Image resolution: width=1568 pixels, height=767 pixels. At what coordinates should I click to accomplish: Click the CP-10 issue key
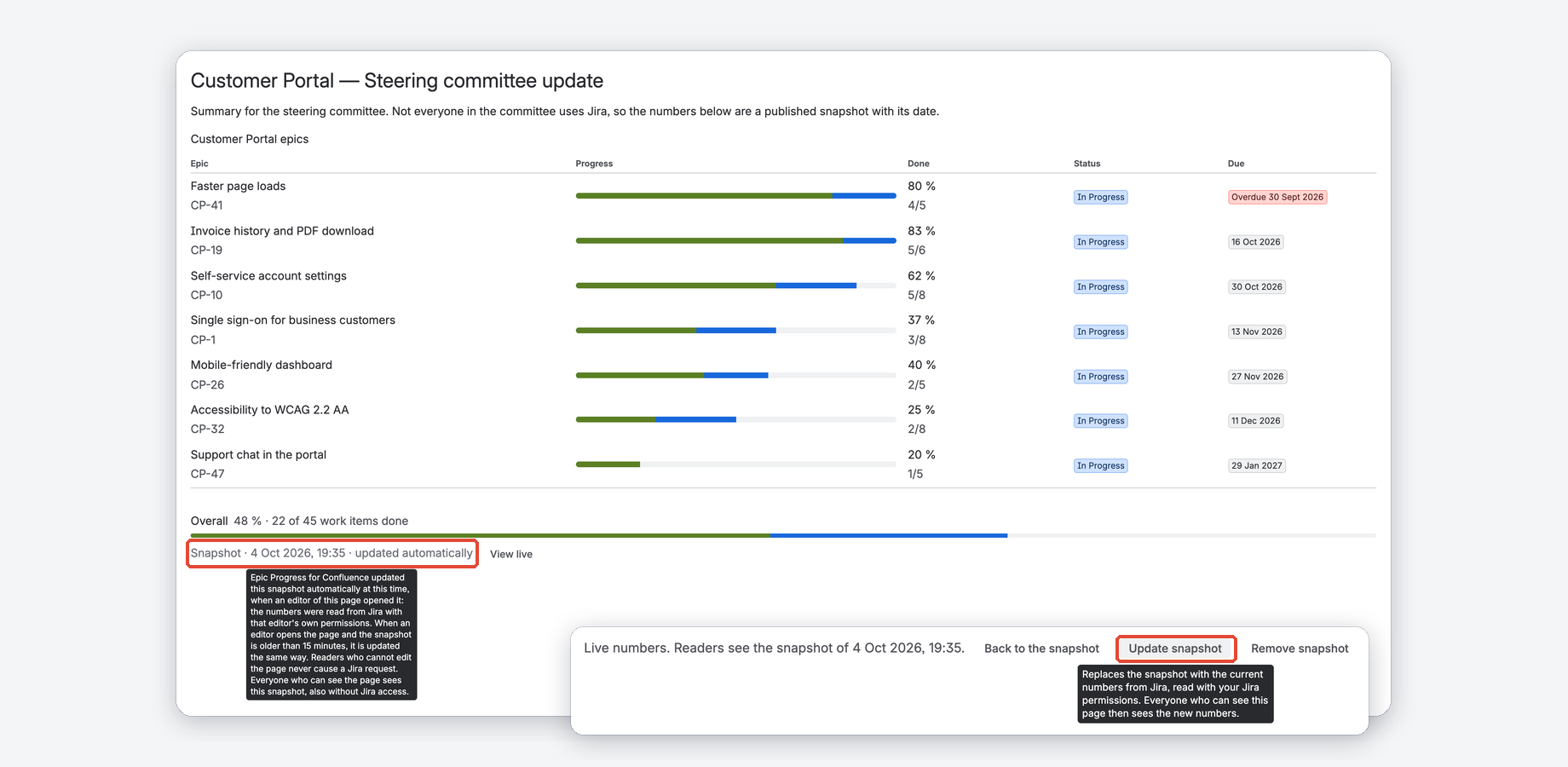click(x=206, y=295)
